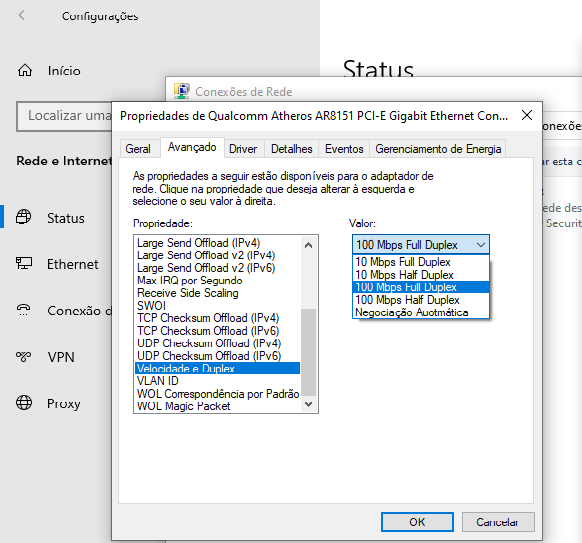Open the Gerenciamento de Energia tab
This screenshot has height=543, width=582.
point(438,149)
